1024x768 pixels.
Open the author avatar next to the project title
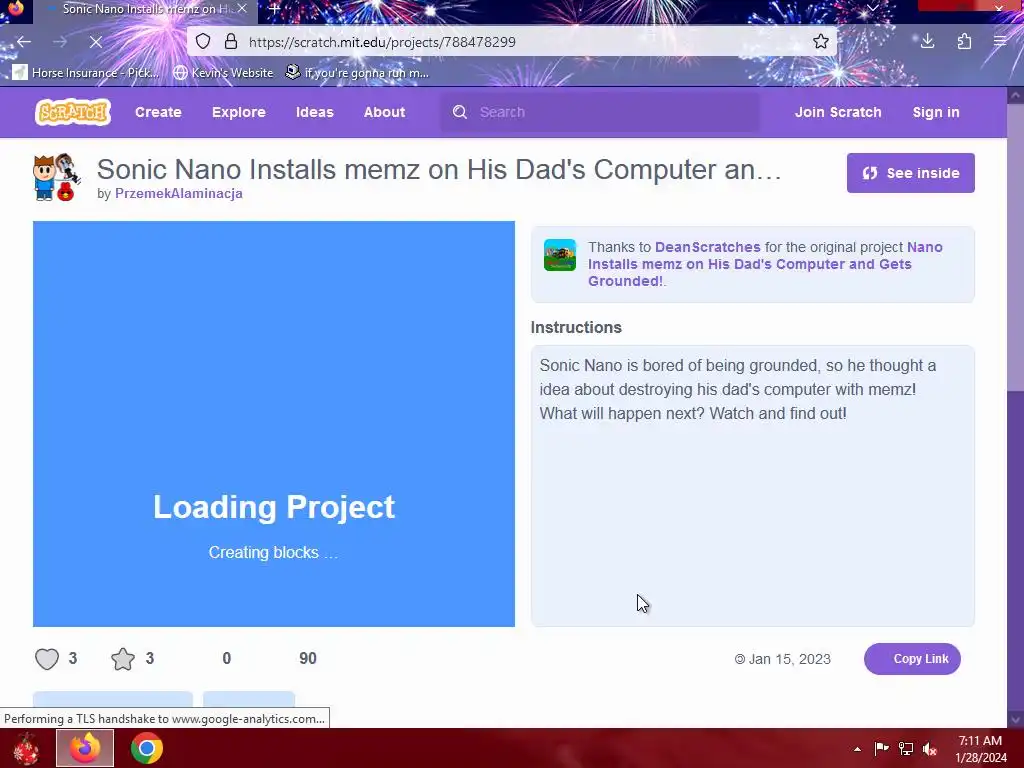pyautogui.click(x=57, y=177)
